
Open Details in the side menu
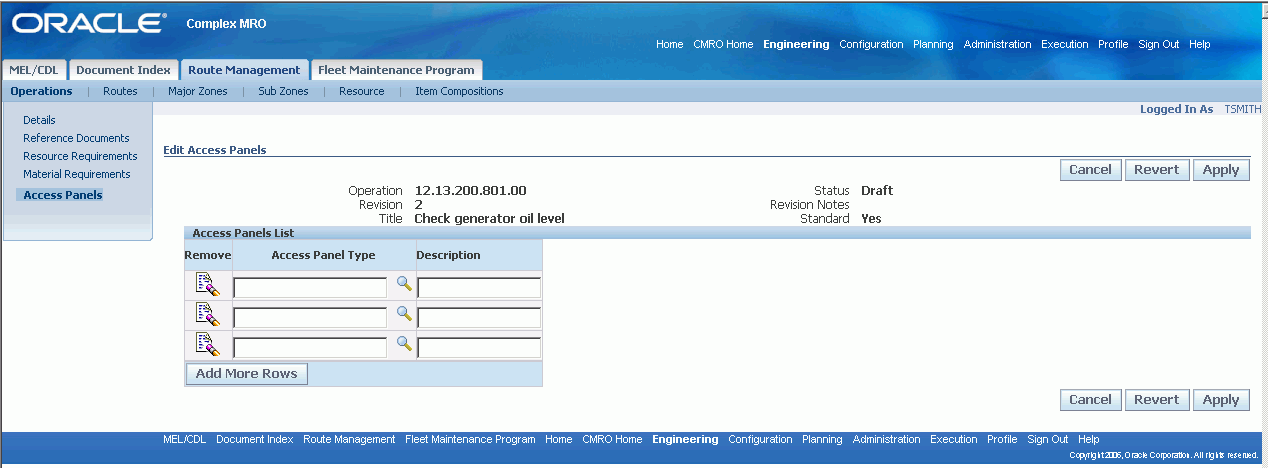click(39, 120)
